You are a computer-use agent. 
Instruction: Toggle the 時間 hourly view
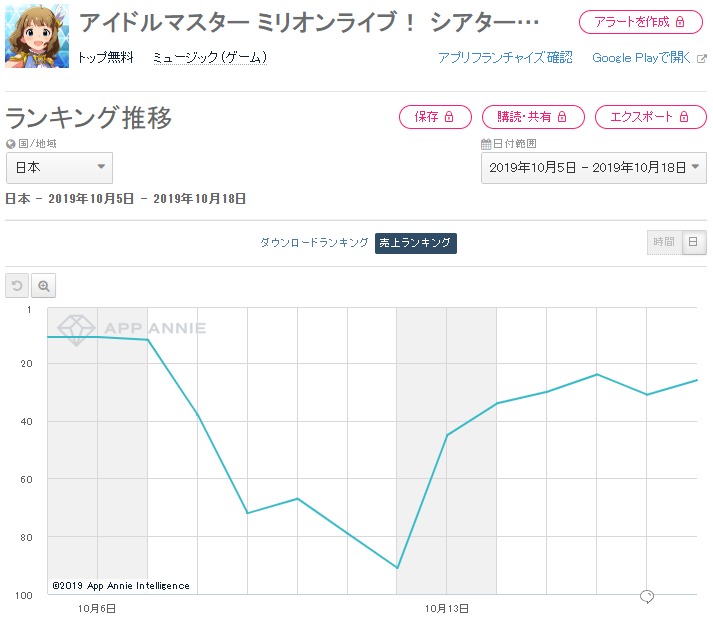click(x=664, y=242)
